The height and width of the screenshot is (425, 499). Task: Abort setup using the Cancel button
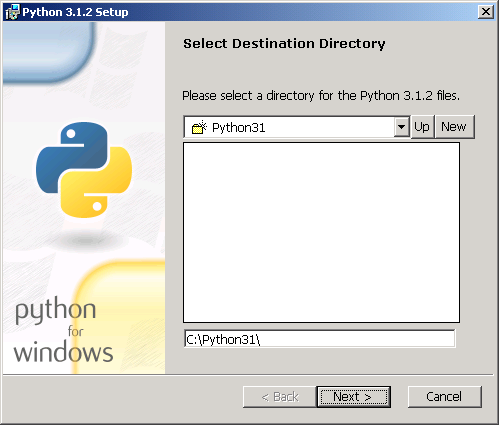[x=445, y=397]
